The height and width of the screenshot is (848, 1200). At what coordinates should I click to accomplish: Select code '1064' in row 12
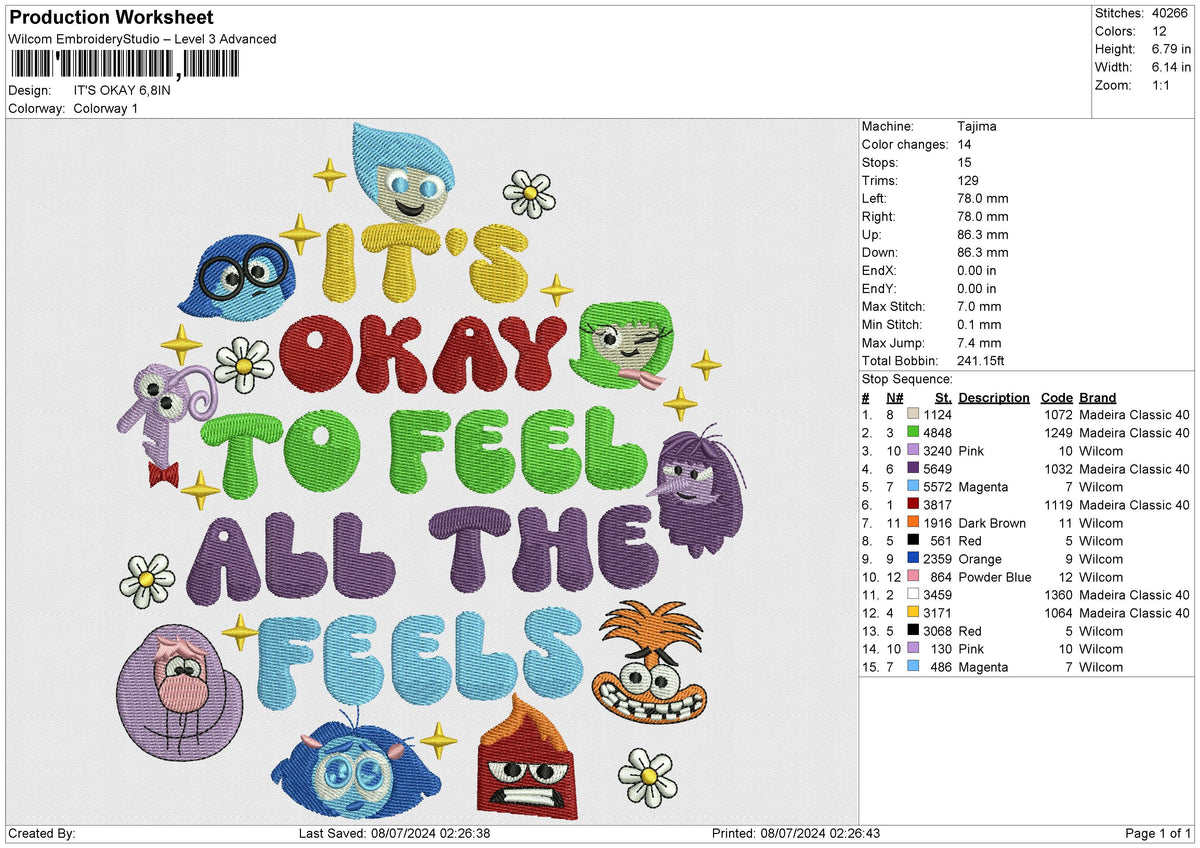tap(1059, 613)
